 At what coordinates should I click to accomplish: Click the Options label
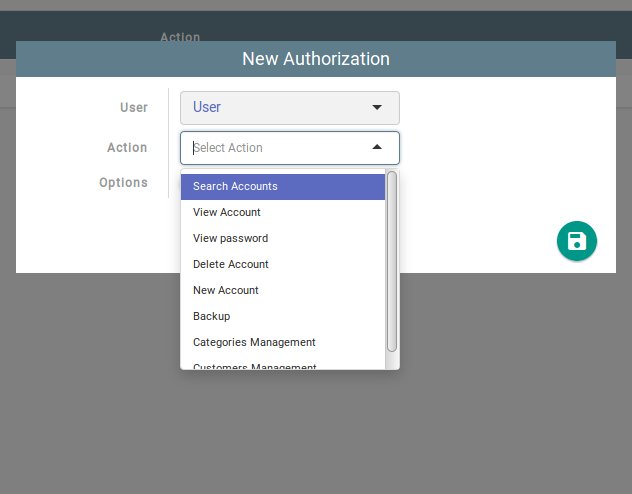coord(123,183)
